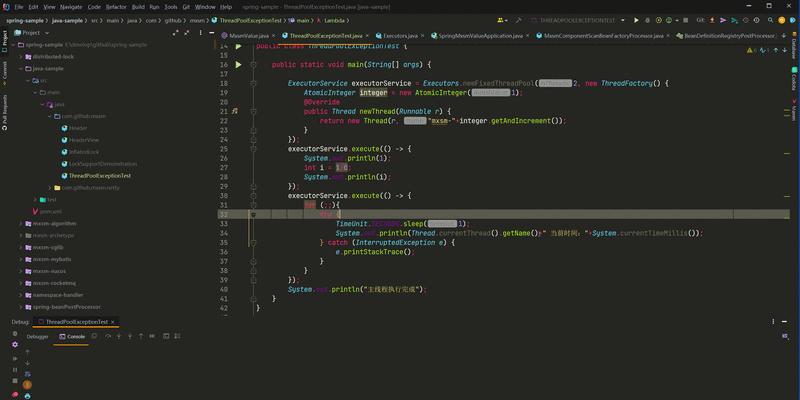Open the Project view dropdown
Screen dimensions: 800x400
[x=47, y=33]
